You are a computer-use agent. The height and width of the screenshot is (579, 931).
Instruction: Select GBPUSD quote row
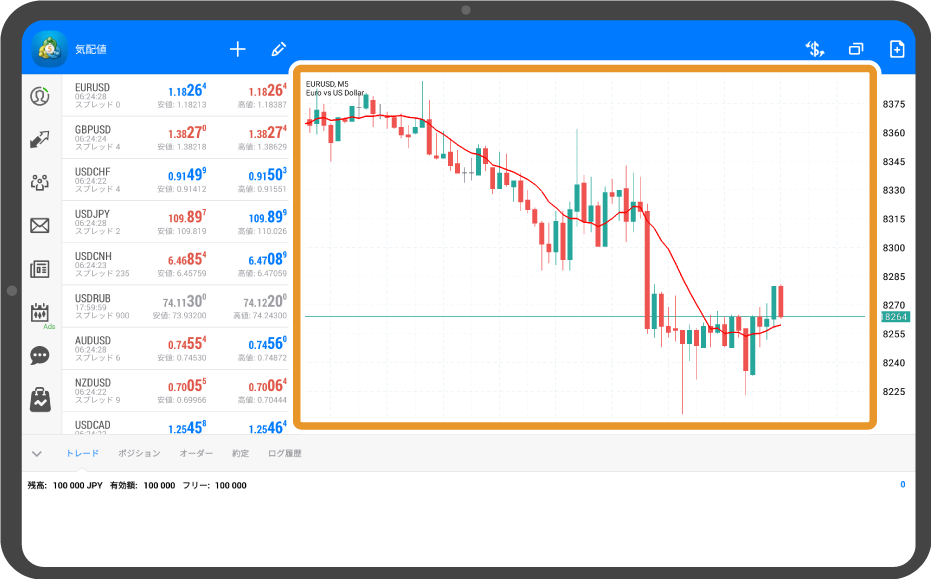[x=176, y=137]
